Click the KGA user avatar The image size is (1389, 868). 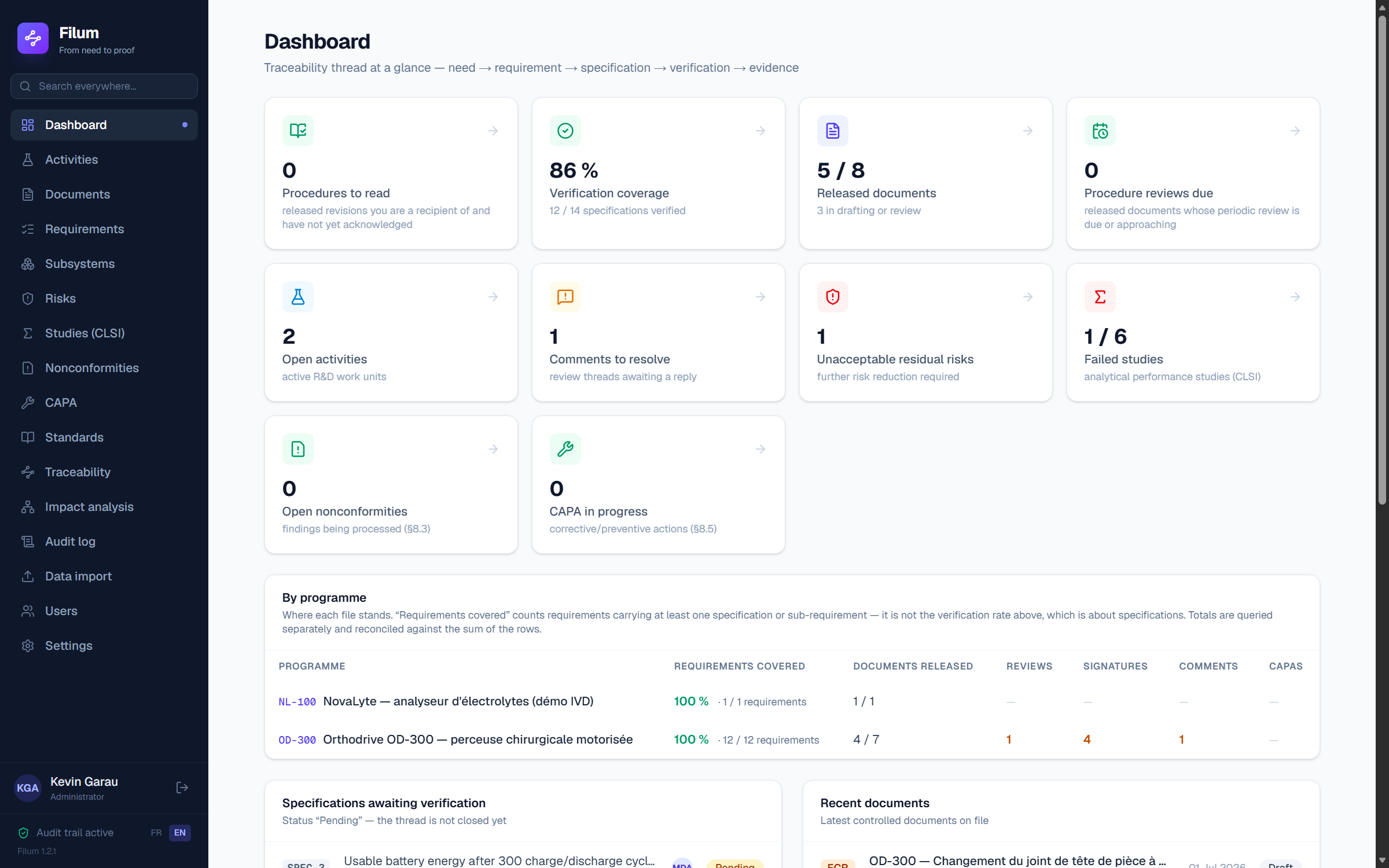28,788
